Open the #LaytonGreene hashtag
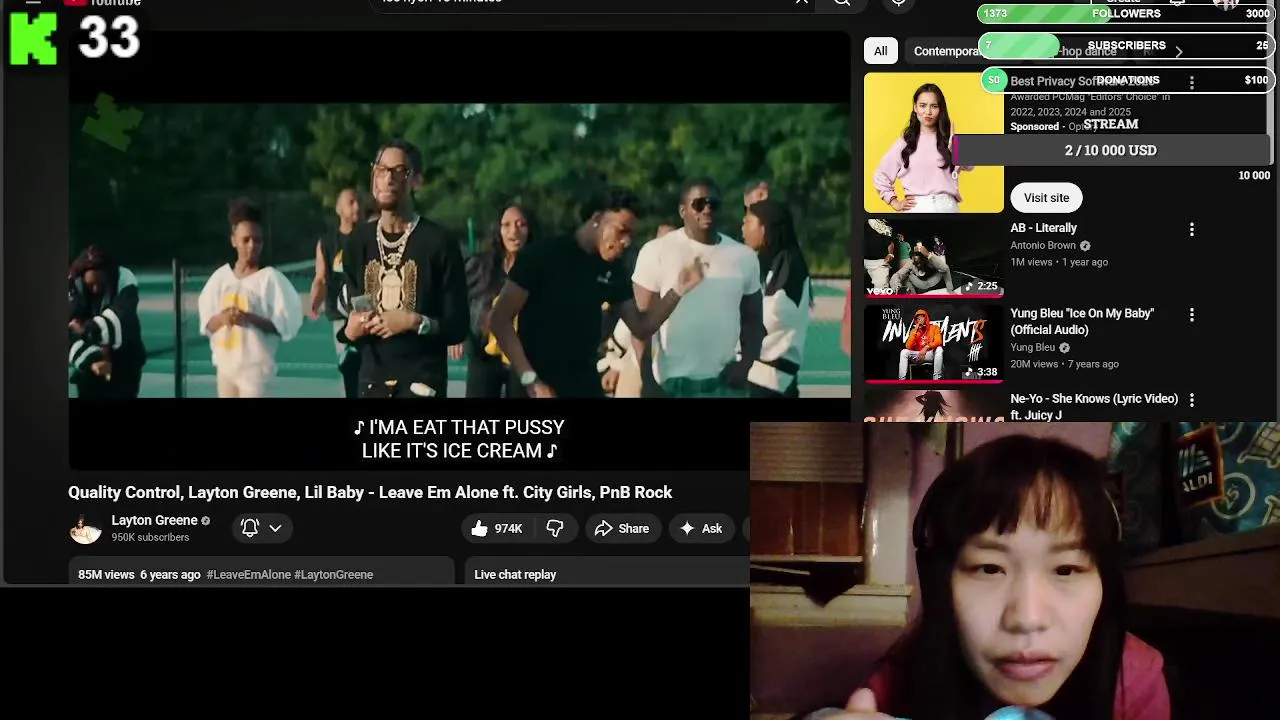The image size is (1280, 720). tap(334, 575)
